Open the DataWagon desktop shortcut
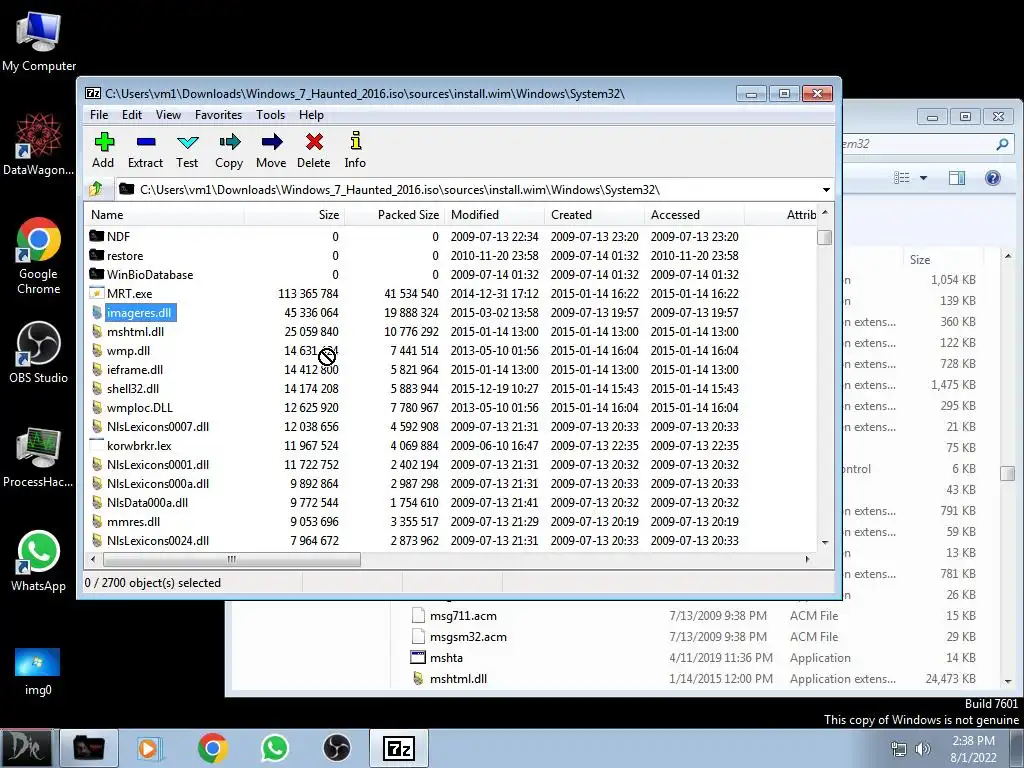 (x=39, y=144)
